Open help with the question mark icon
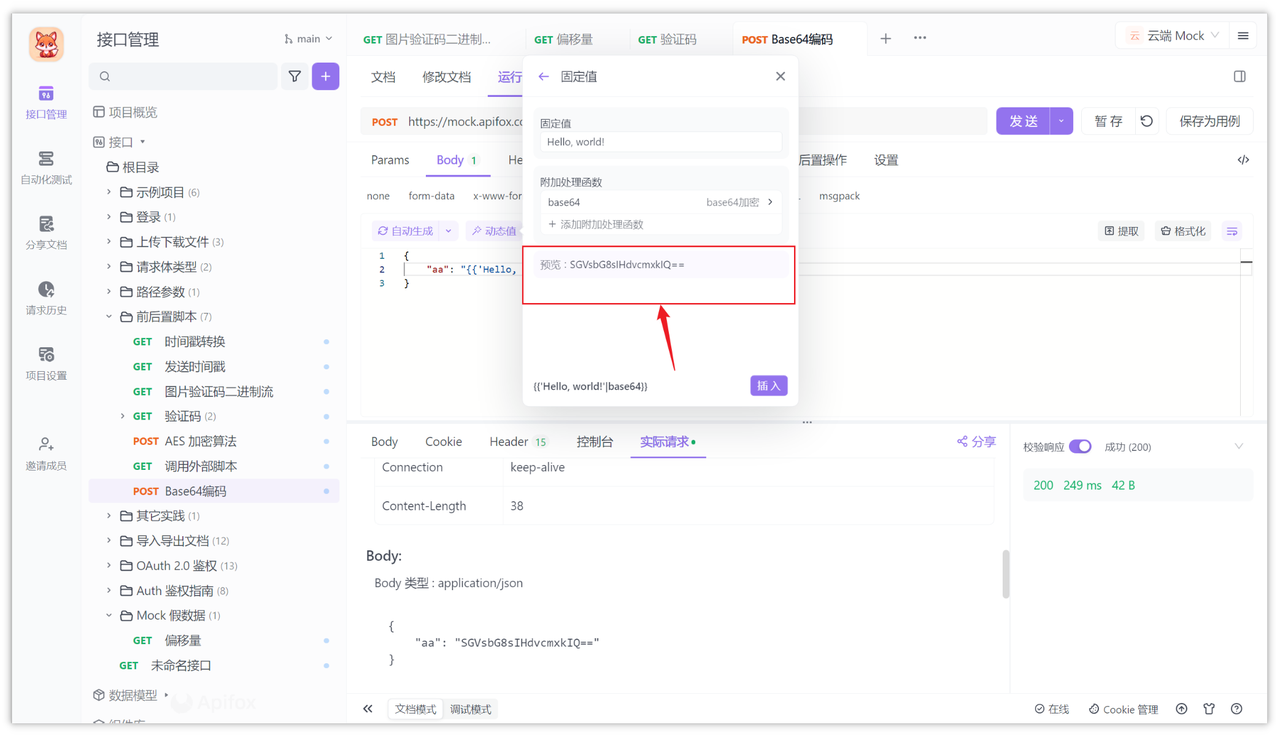Screen dimensions: 1280x738 click(x=1237, y=709)
